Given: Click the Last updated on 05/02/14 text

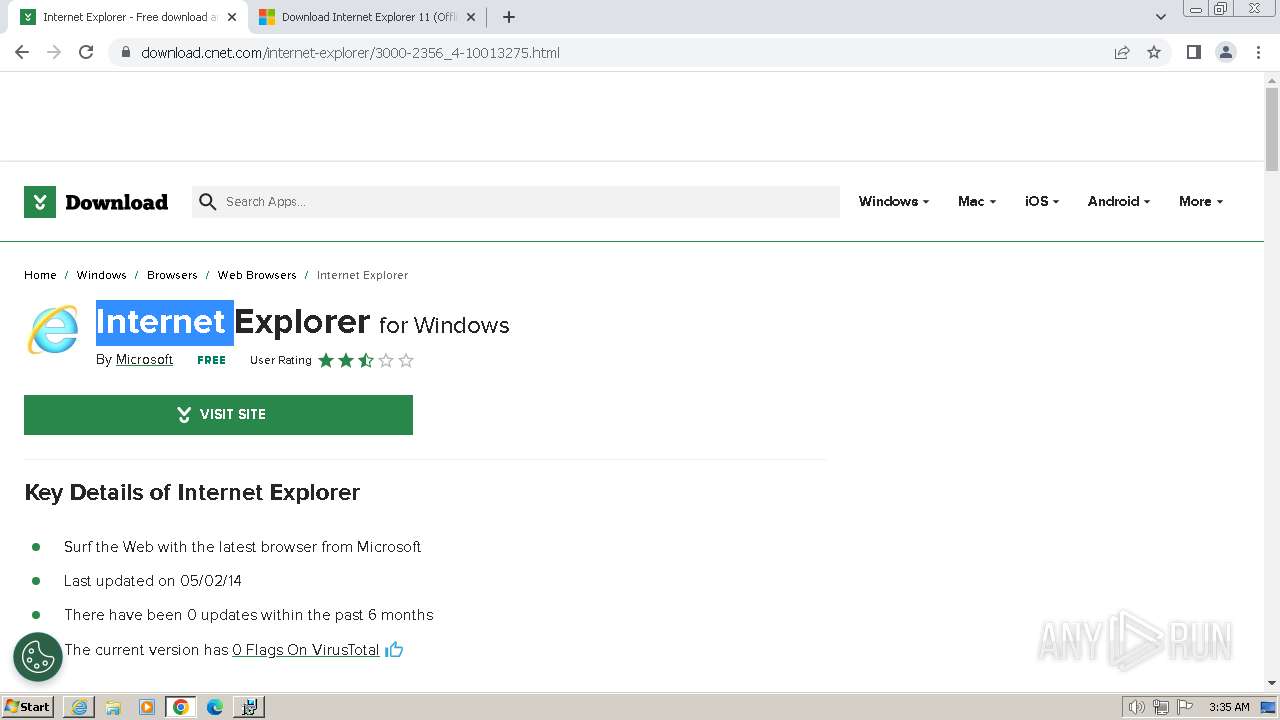Looking at the screenshot, I should 153,581.
